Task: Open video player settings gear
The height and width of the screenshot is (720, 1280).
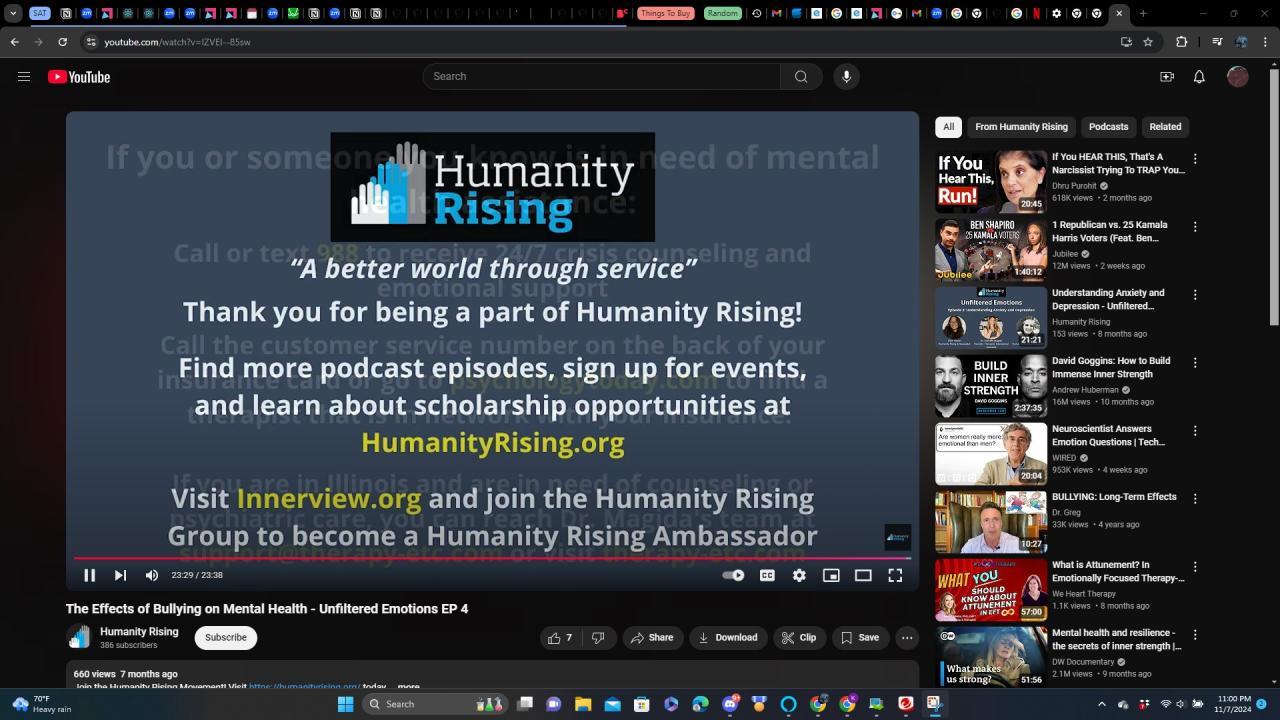Action: (x=799, y=575)
